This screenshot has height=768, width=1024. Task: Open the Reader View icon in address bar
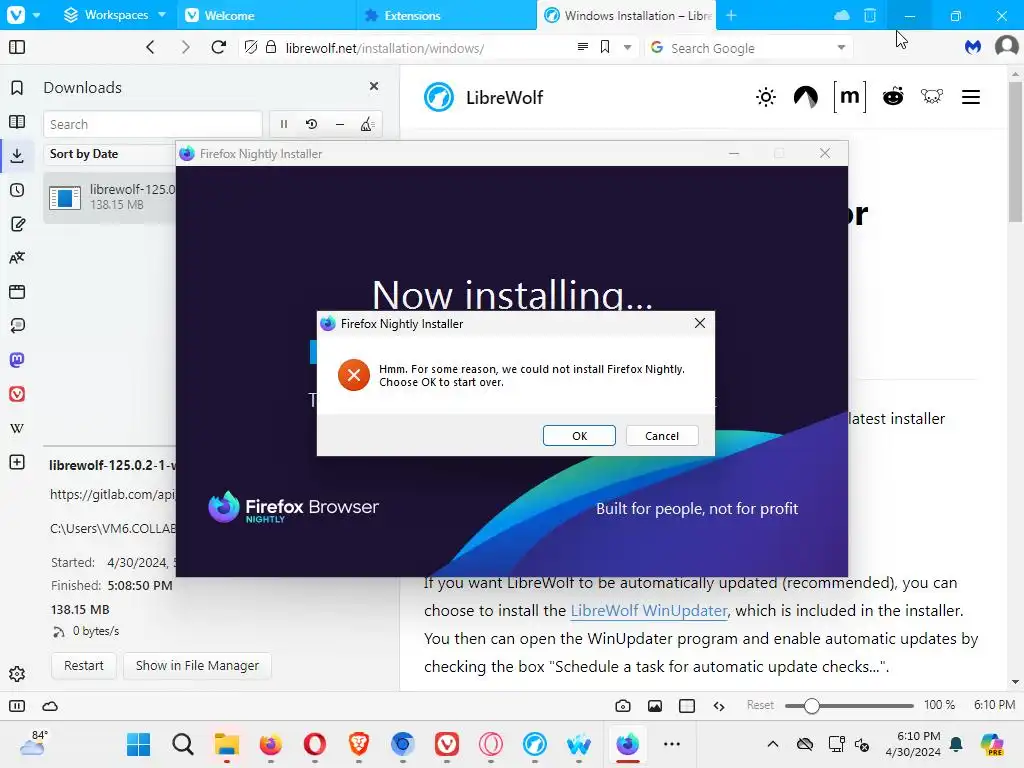coord(583,47)
